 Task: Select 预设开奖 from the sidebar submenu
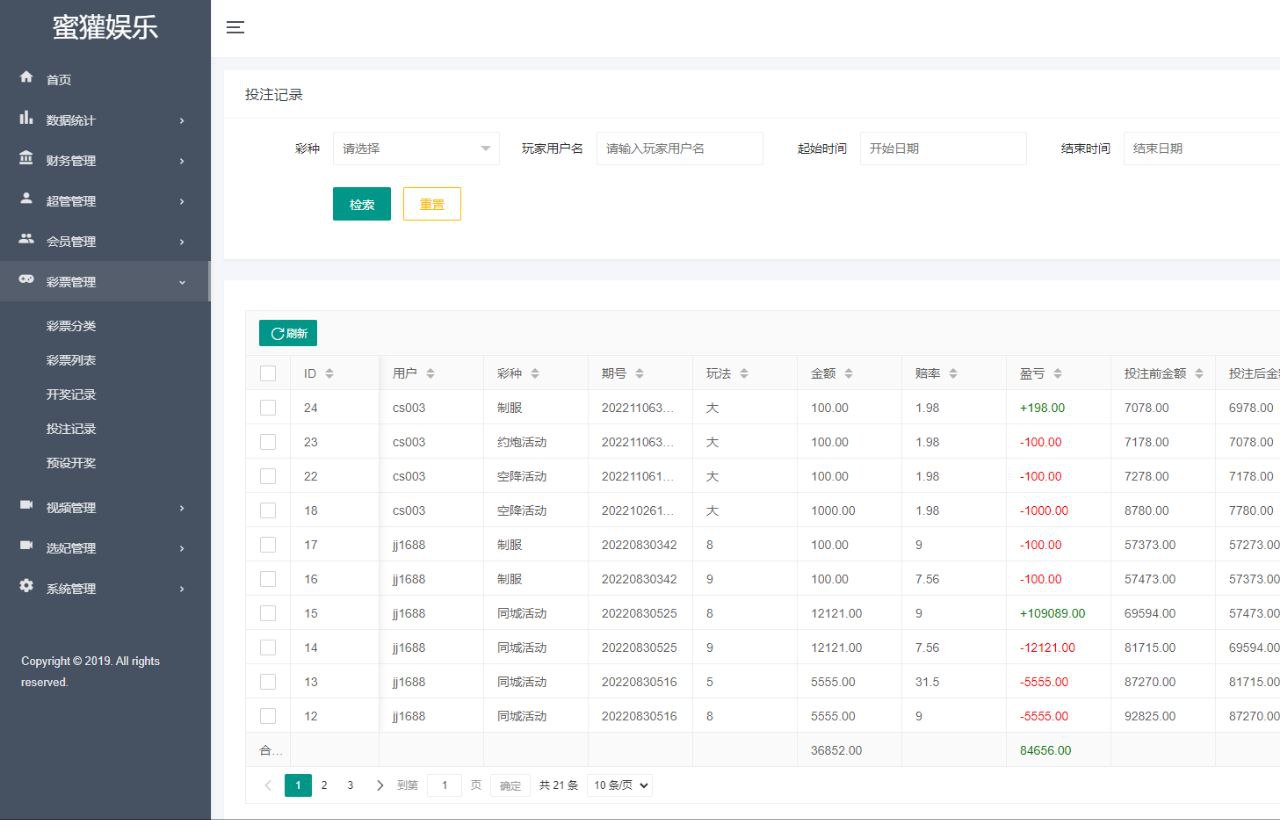click(x=71, y=463)
